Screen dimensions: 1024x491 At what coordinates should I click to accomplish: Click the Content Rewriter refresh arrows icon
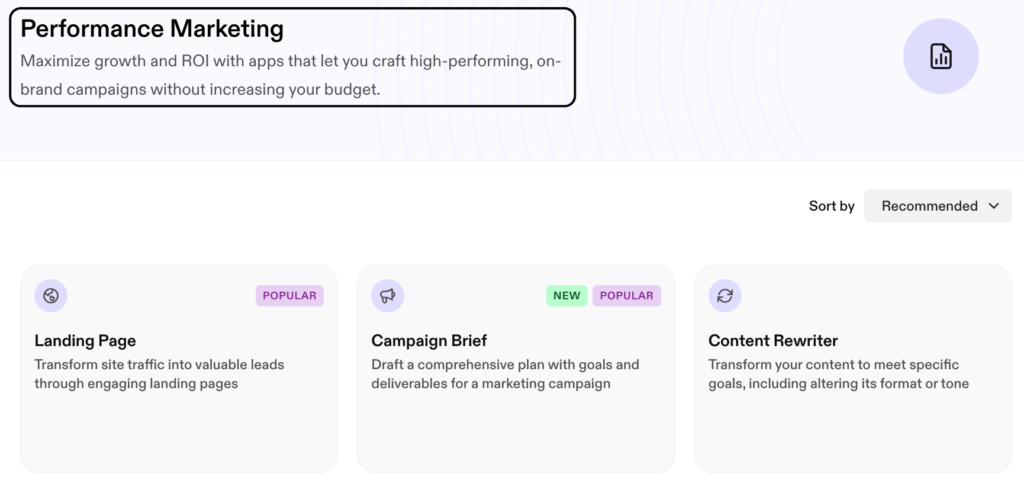point(725,296)
